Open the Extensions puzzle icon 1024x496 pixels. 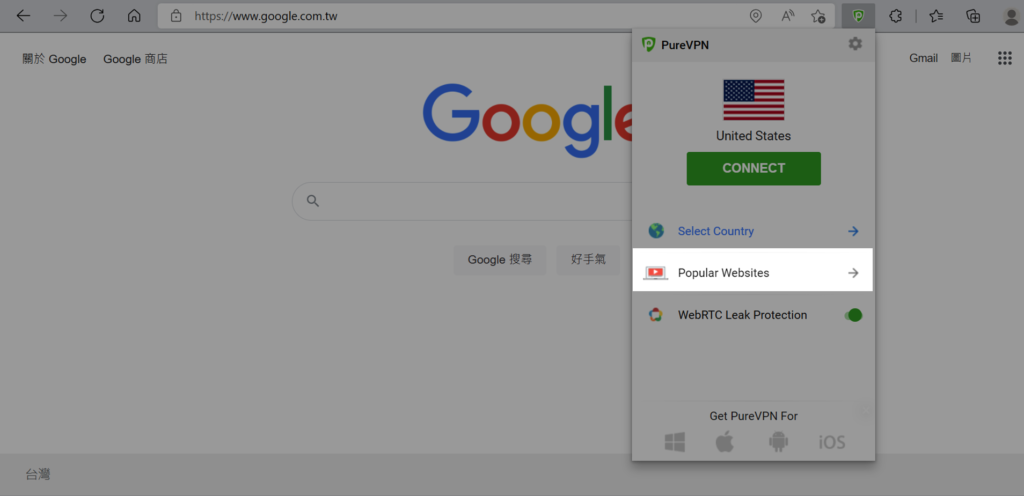point(896,16)
